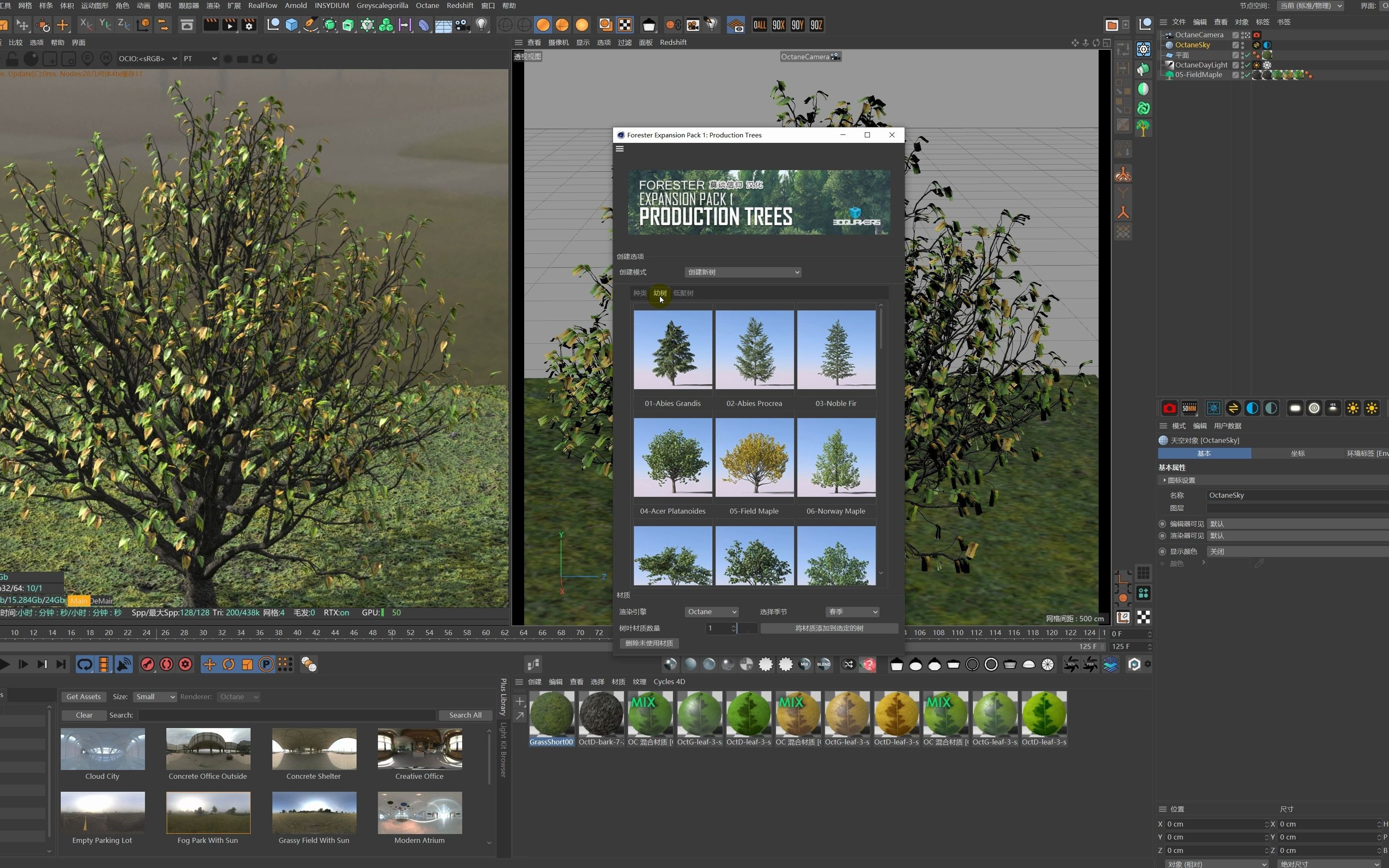
Task: Click the Clear button in HDRI browser
Action: pos(84,715)
